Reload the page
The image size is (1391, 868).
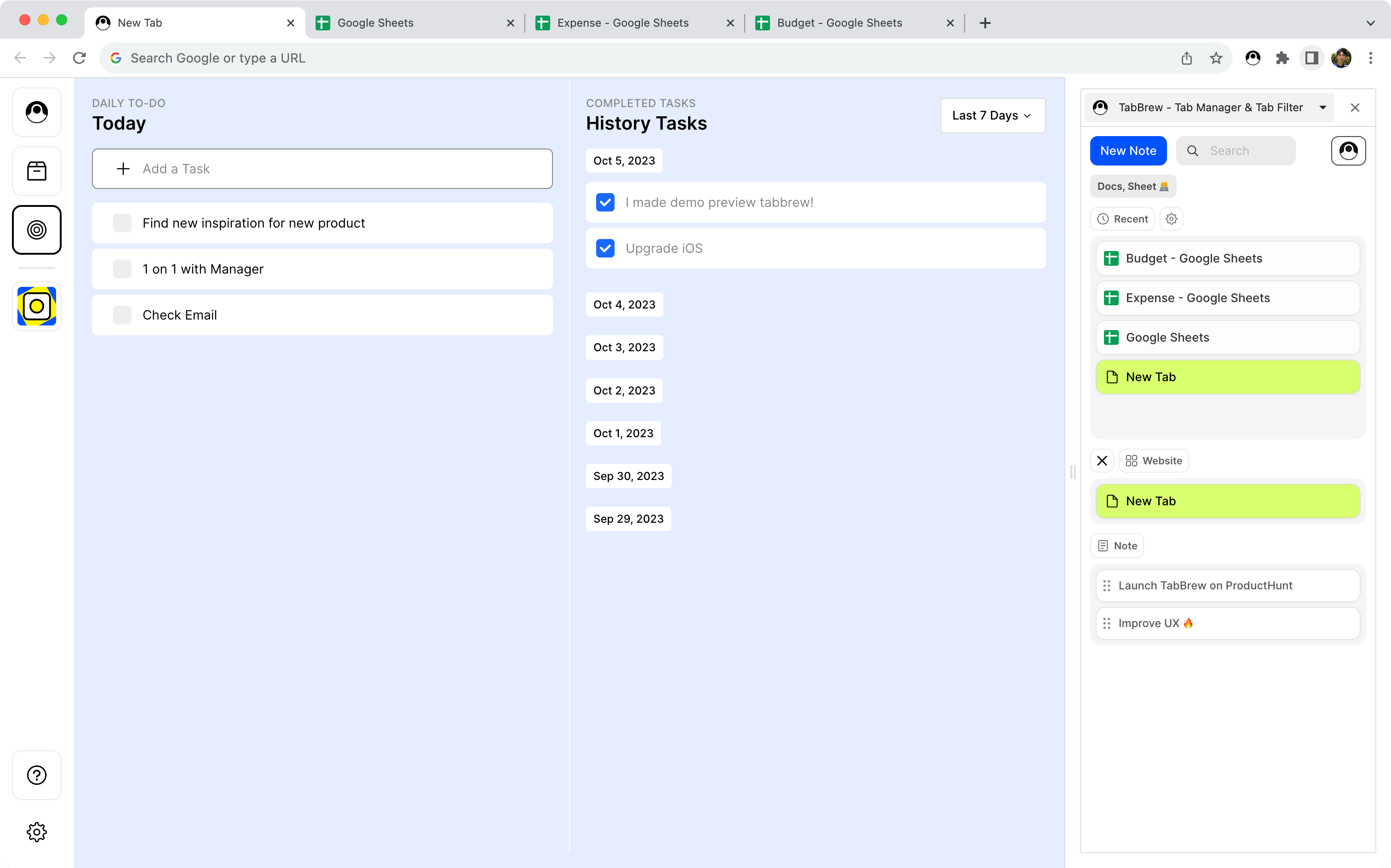tap(79, 58)
